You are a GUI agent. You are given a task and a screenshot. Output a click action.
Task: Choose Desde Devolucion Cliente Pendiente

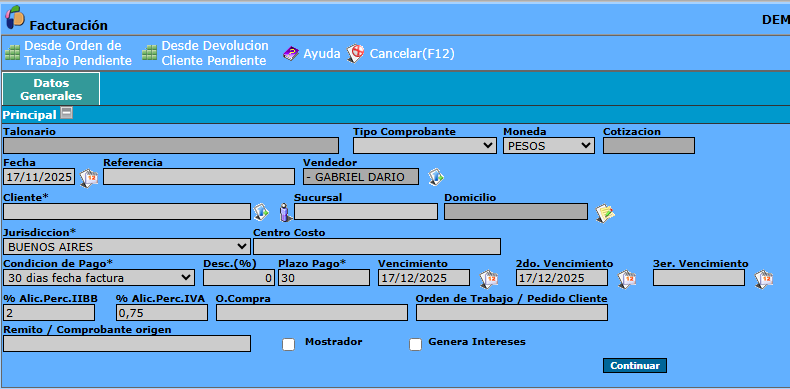pyautogui.click(x=215, y=53)
